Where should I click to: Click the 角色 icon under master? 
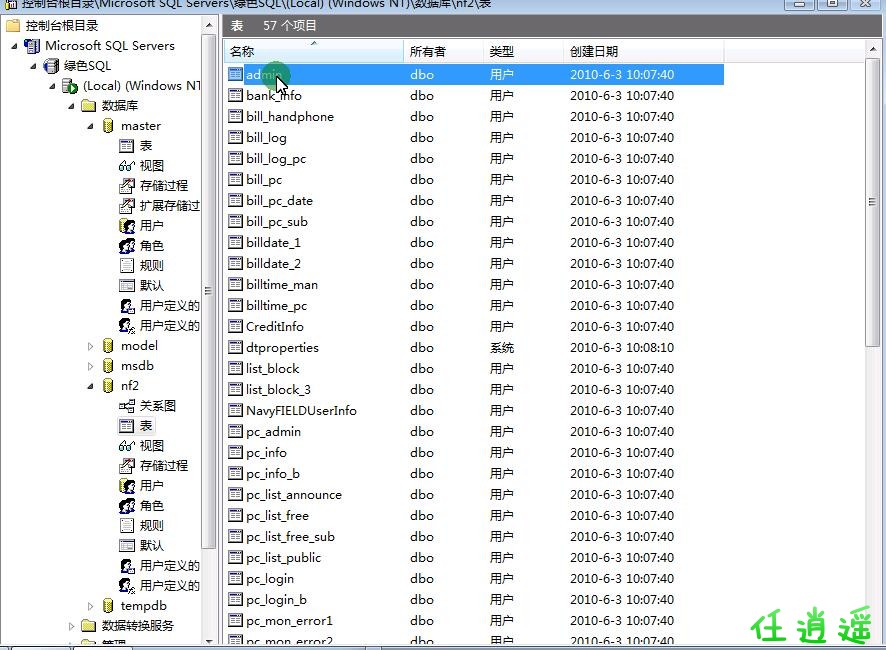pyautogui.click(x=127, y=246)
